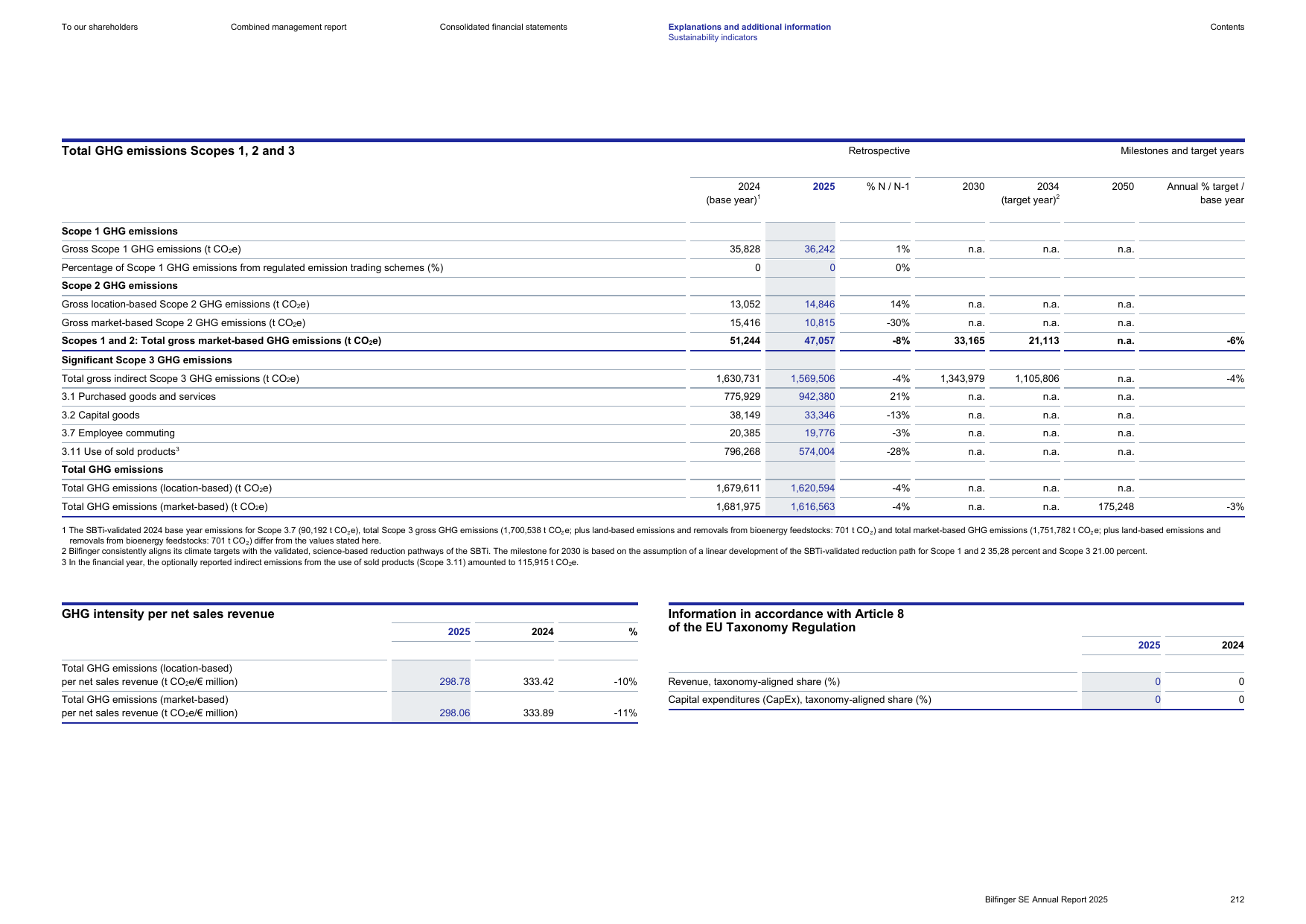Select the Gross Scope 1 2025 value 36,242
This screenshot has height=924, width=1306.
click(x=819, y=249)
